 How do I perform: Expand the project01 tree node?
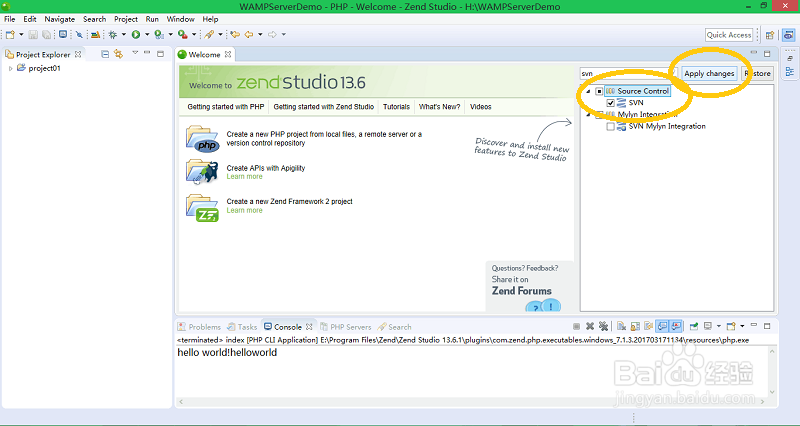coord(11,68)
